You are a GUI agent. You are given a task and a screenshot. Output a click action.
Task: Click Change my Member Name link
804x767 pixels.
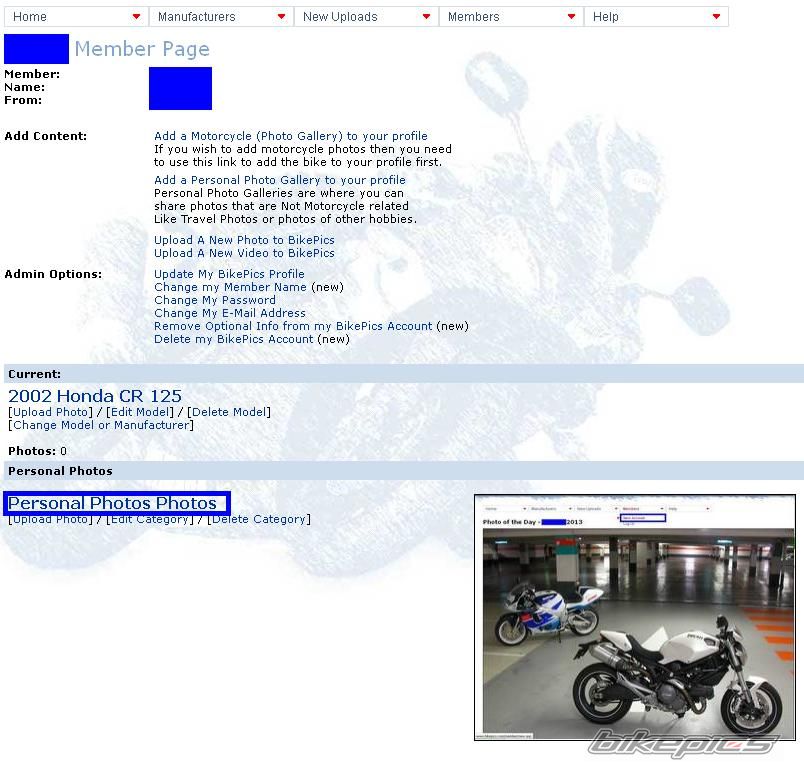[230, 287]
